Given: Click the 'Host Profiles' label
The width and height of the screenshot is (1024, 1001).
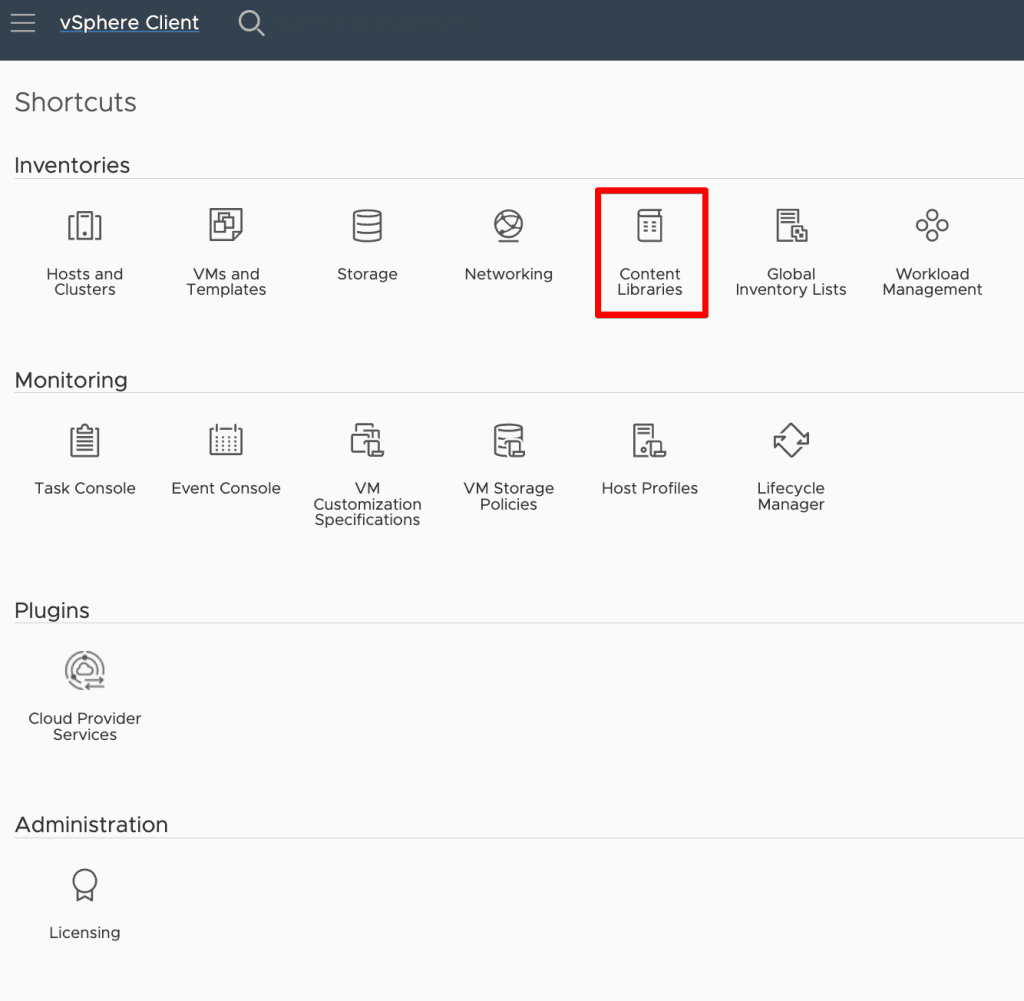Looking at the screenshot, I should pos(650,488).
